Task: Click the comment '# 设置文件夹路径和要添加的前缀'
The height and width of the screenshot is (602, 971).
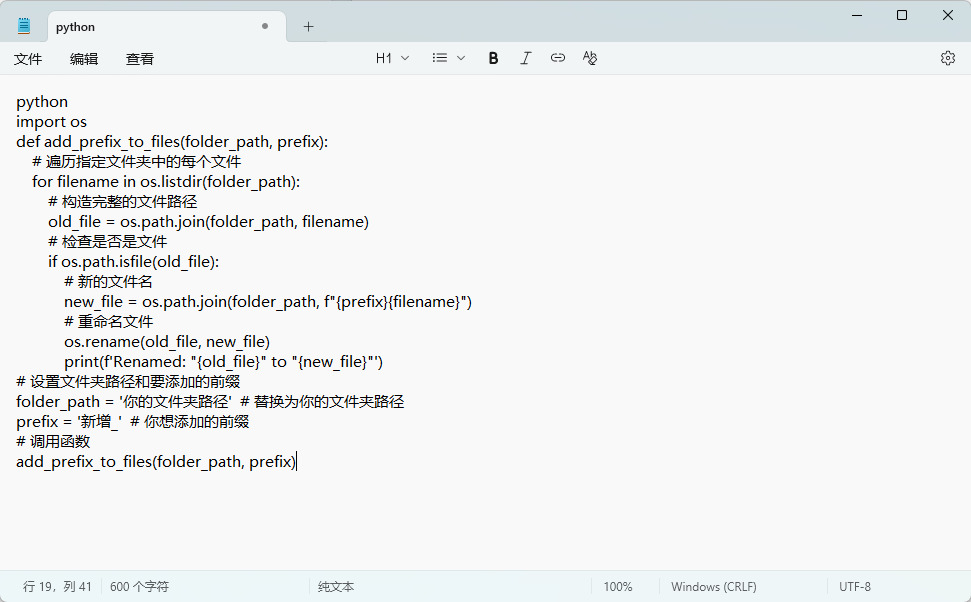Action: [x=128, y=382]
